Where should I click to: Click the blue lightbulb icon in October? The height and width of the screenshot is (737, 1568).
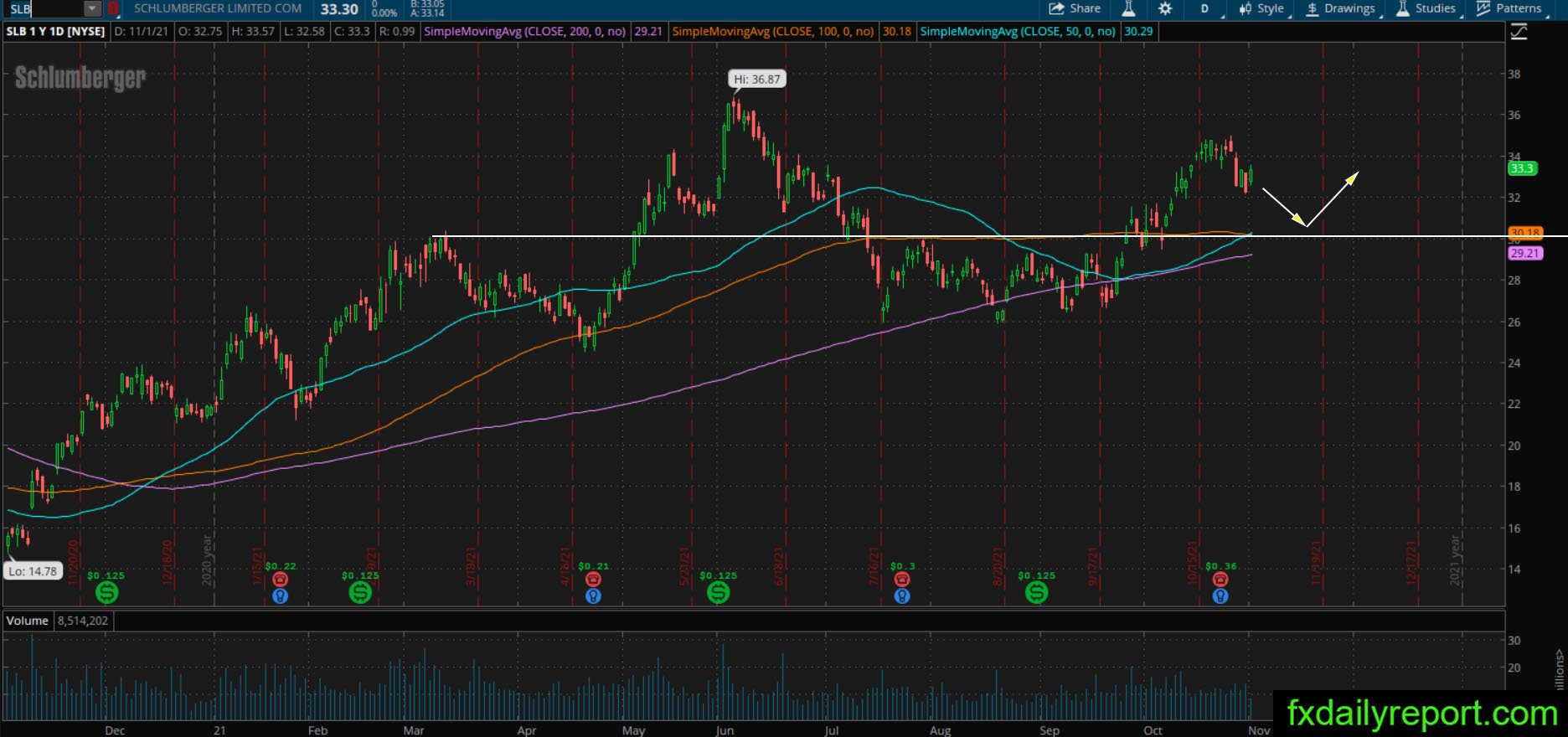(x=1220, y=596)
